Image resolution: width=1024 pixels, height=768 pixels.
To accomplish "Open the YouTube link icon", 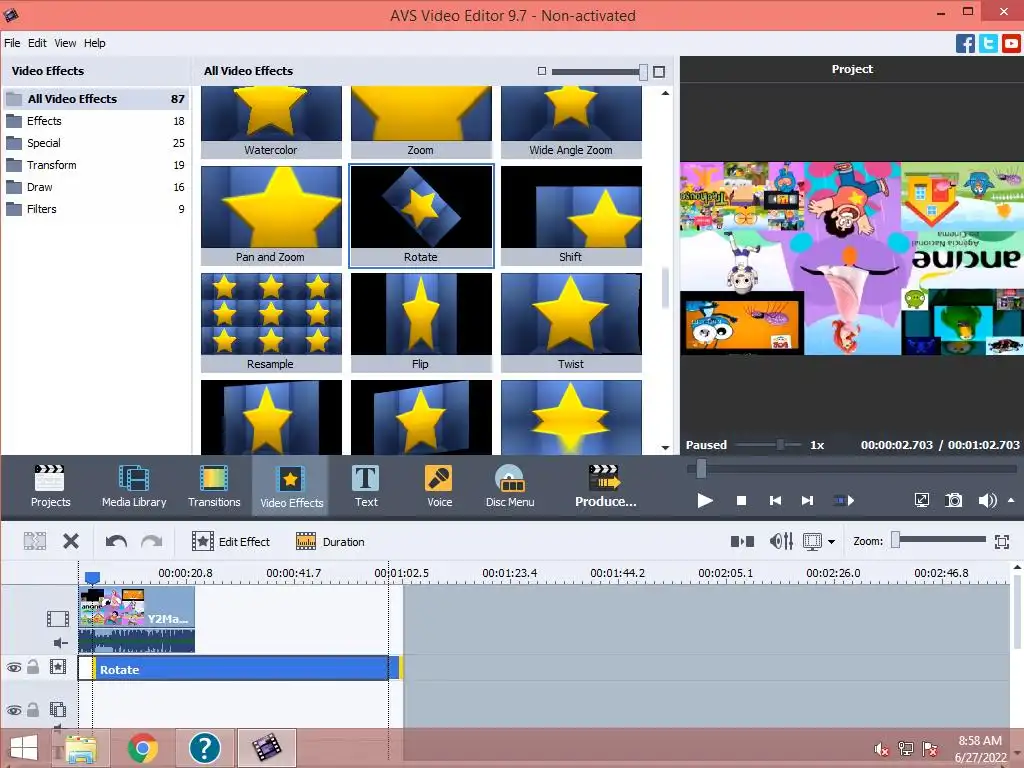I will click(1011, 44).
